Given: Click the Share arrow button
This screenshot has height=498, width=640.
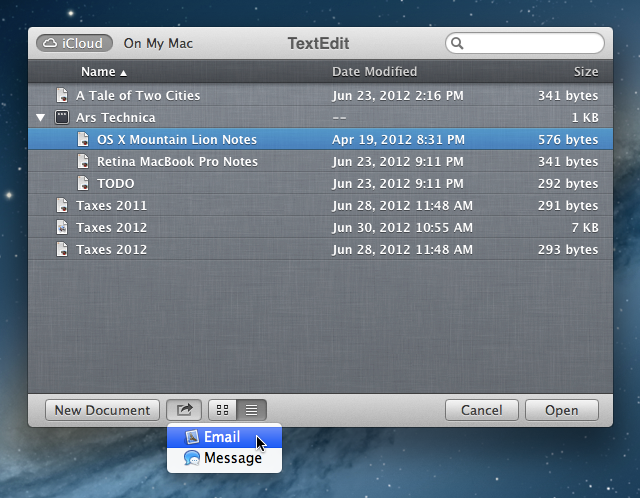Looking at the screenshot, I should 184,409.
